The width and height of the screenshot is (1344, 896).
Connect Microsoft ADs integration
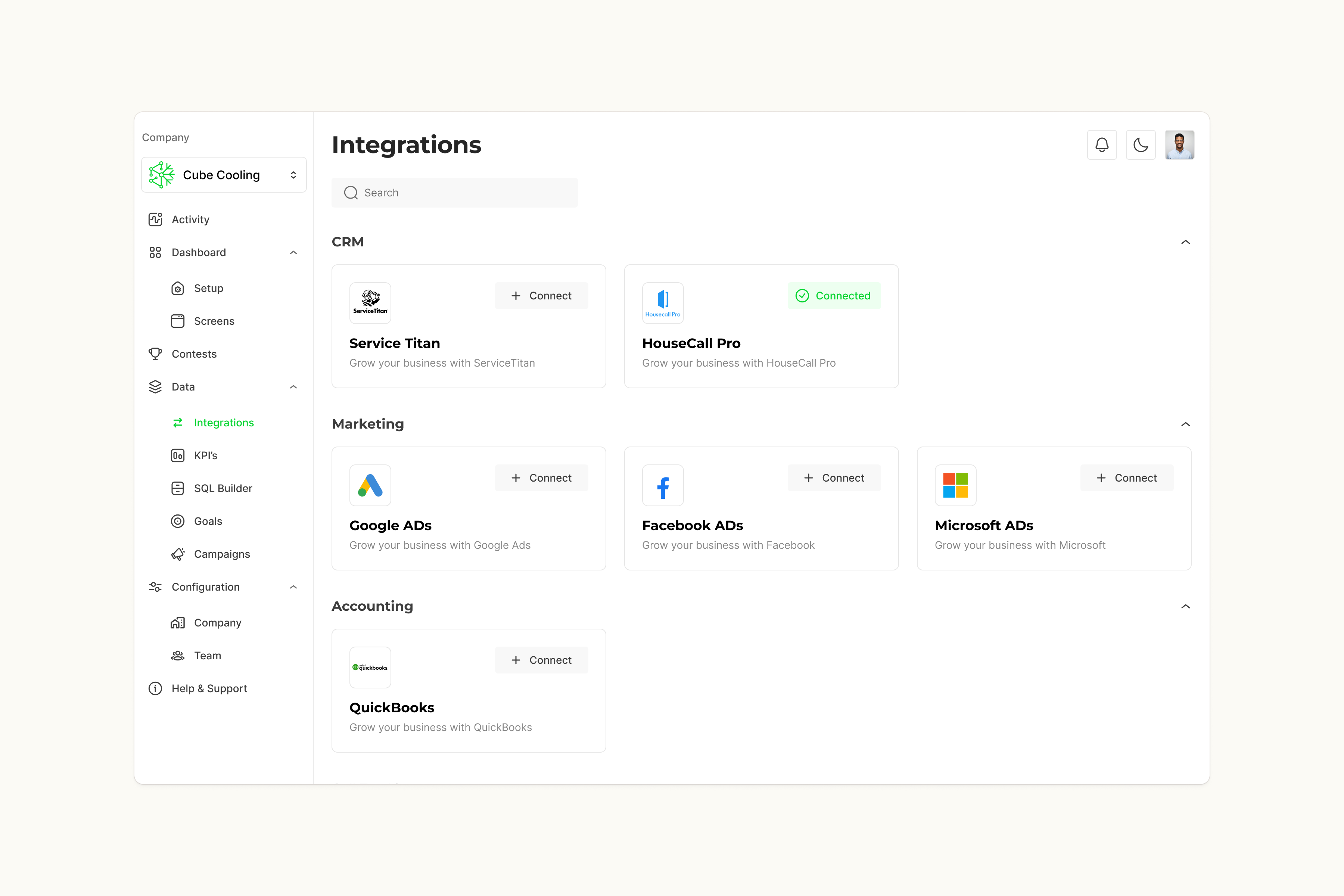tap(1126, 478)
